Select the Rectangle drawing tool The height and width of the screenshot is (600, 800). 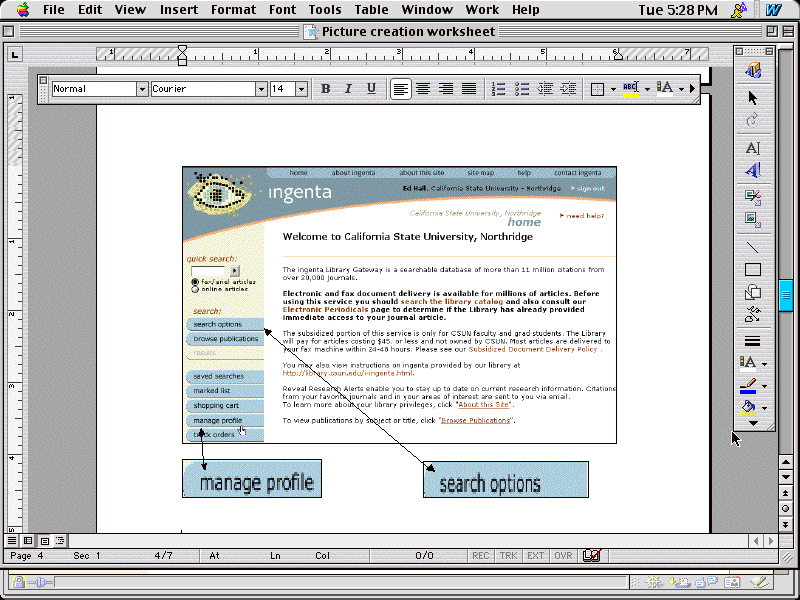(753, 269)
